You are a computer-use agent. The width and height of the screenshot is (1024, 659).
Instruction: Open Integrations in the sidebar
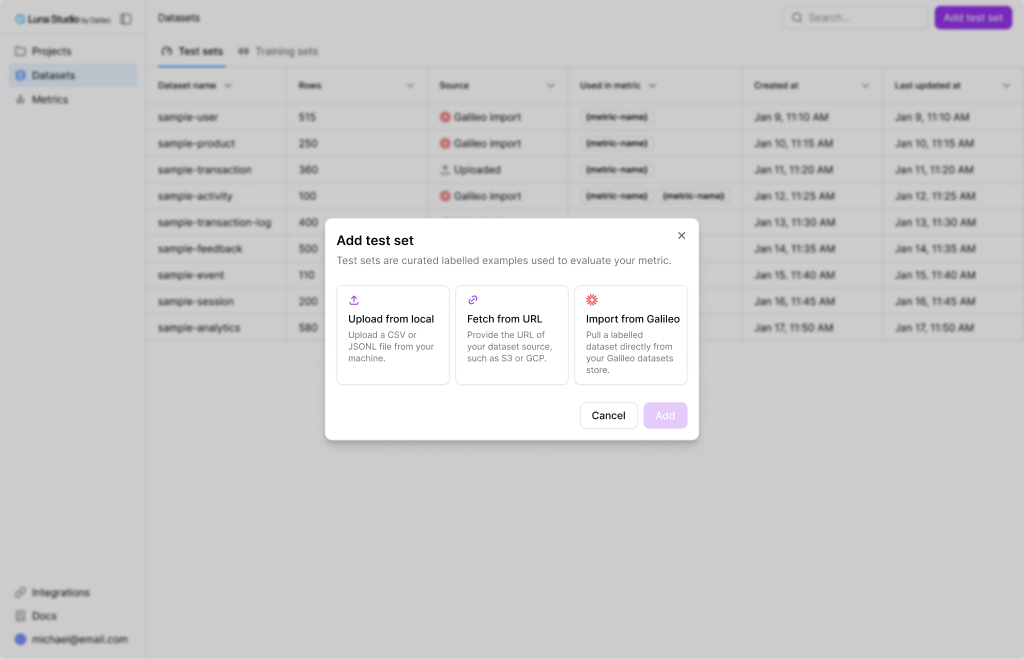tap(73, 592)
